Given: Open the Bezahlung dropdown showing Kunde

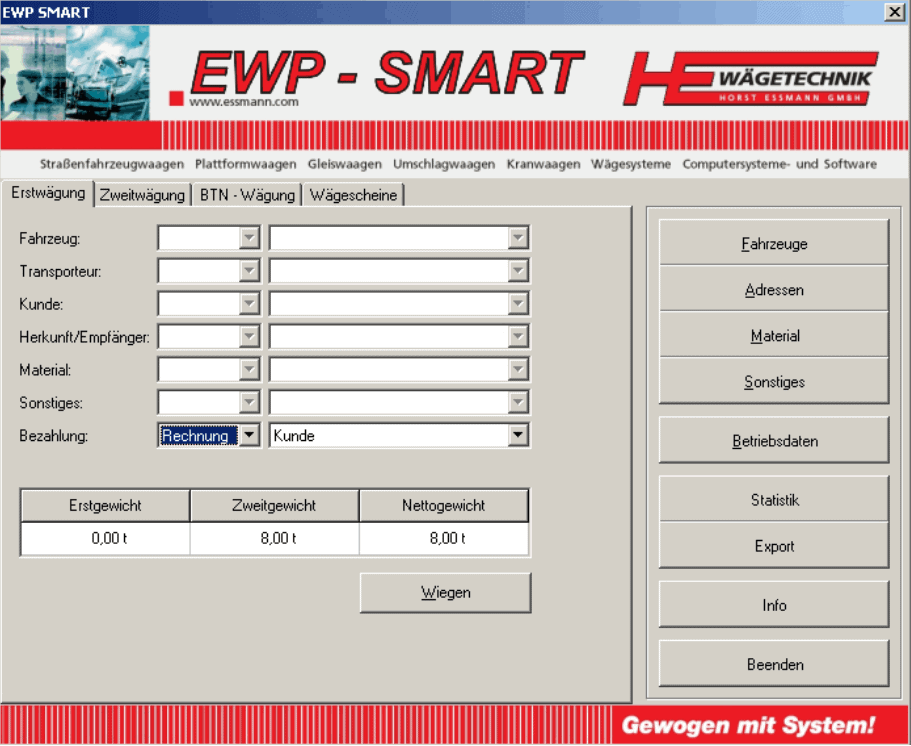Looking at the screenshot, I should coord(517,435).
